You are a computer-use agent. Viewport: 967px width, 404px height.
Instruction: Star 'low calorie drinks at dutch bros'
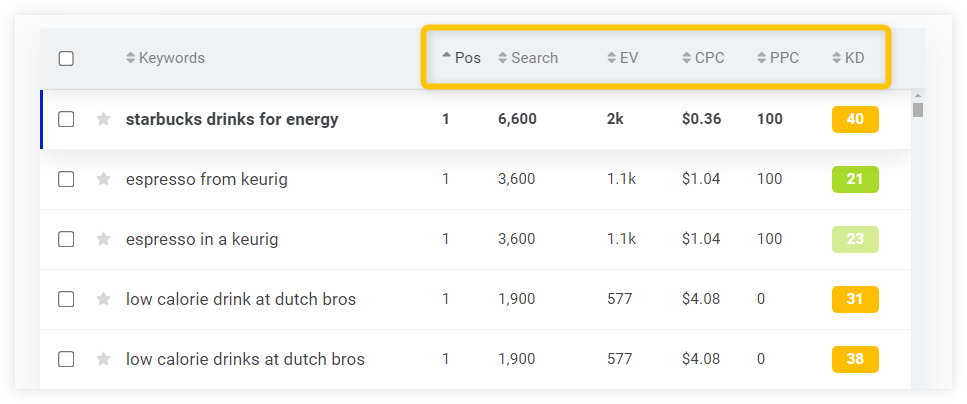point(103,358)
